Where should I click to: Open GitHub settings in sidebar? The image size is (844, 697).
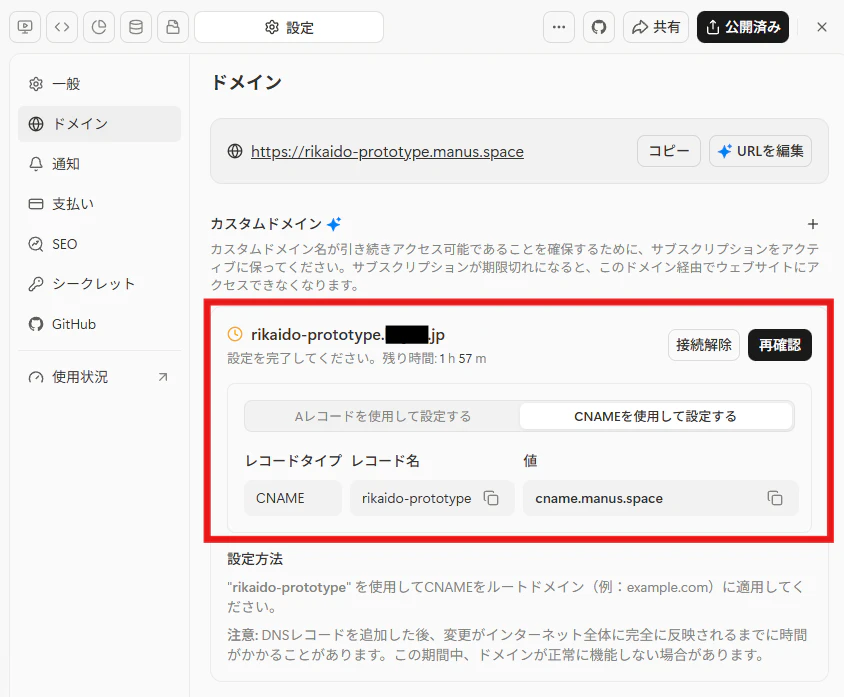pyautogui.click(x=100, y=324)
